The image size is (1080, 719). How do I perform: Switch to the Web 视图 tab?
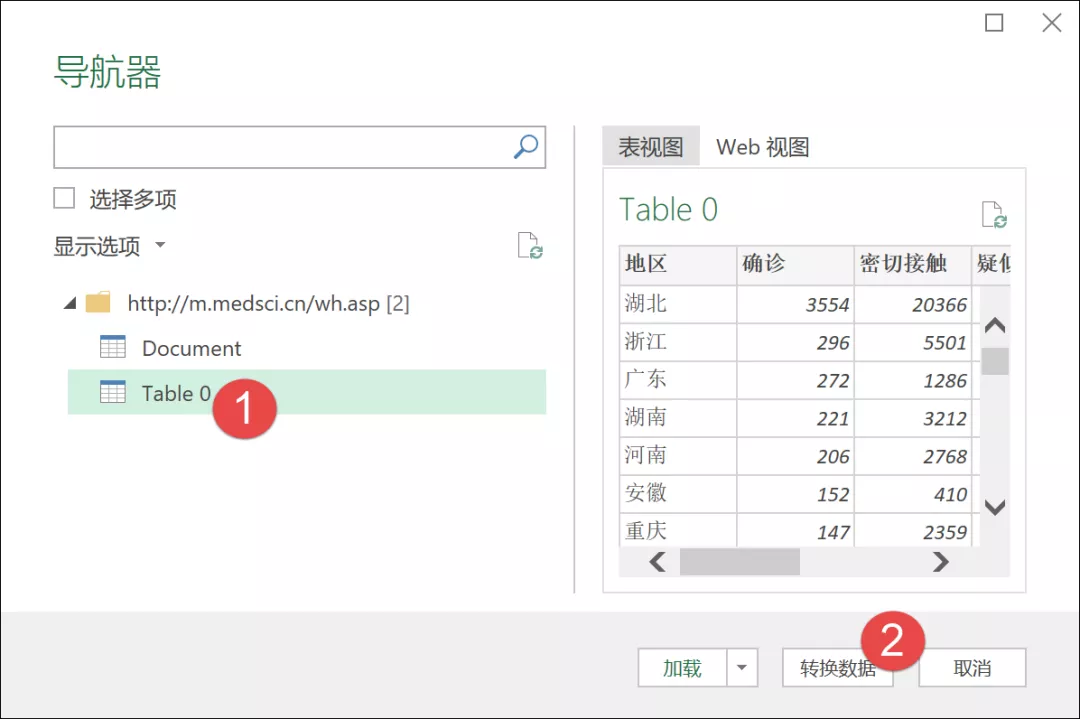(x=762, y=147)
